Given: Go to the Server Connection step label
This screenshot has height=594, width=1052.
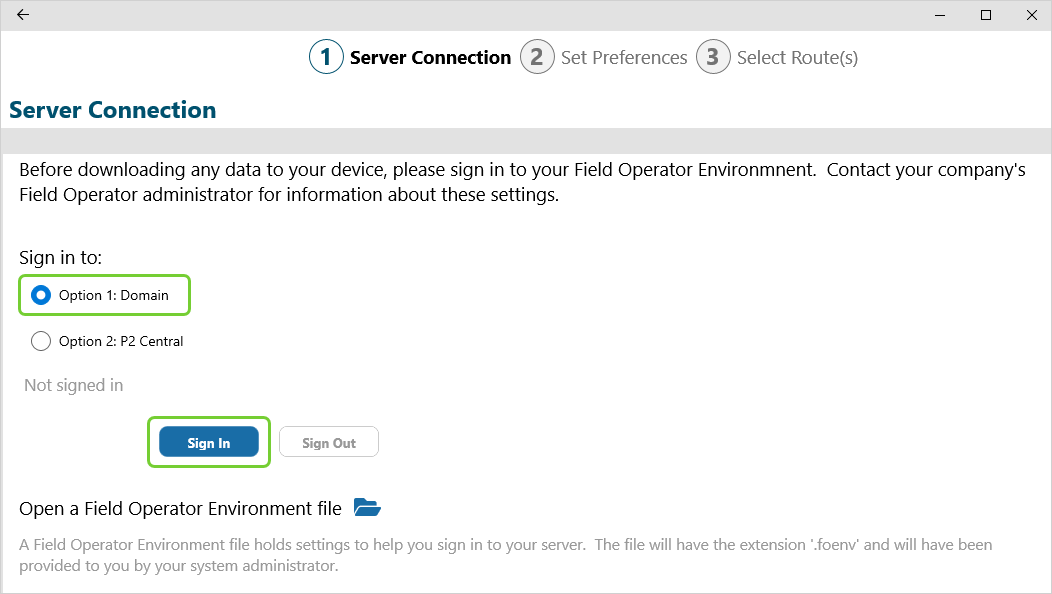Looking at the screenshot, I should [x=430, y=57].
